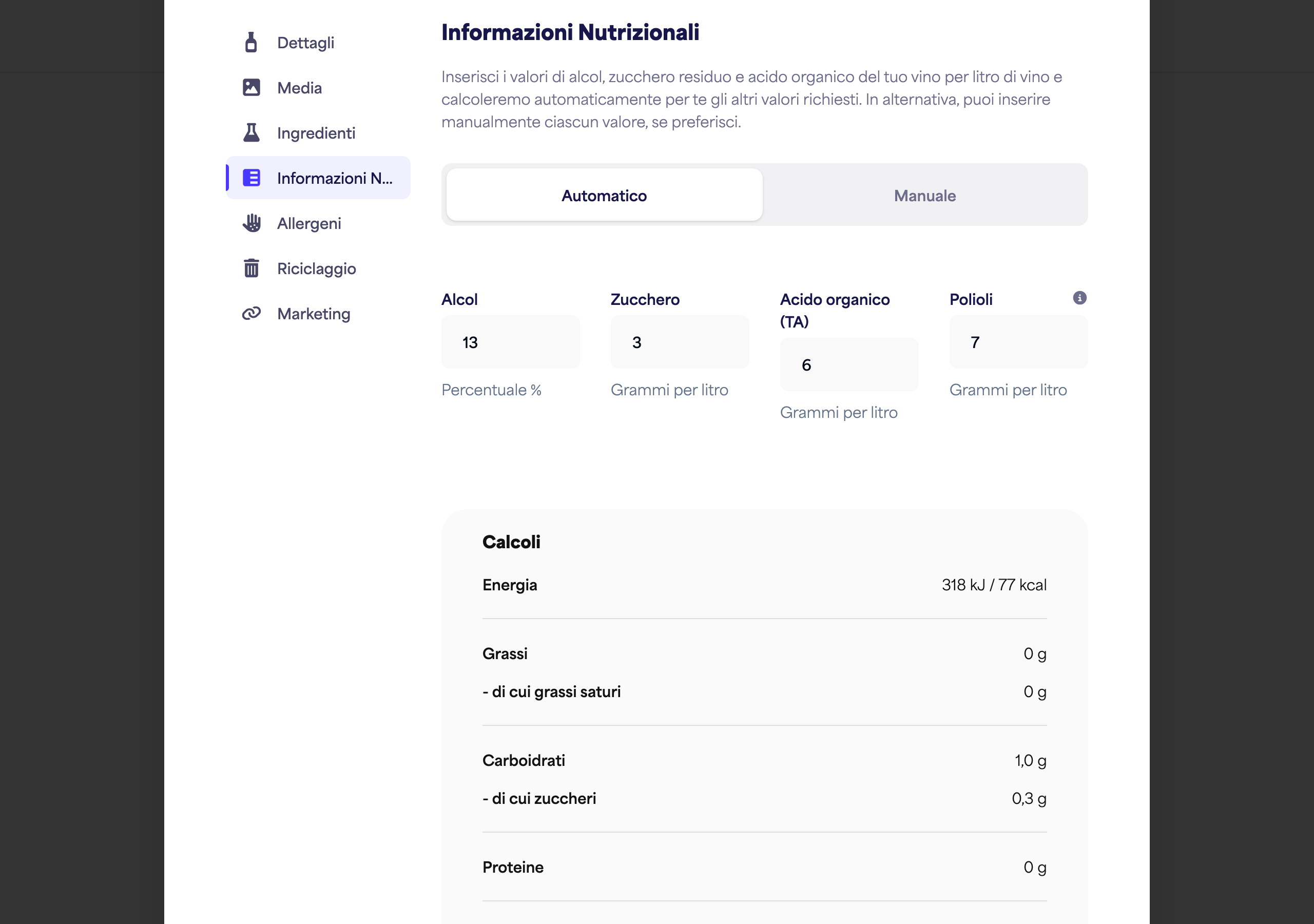Click the Polioli grams per litre field
The height and width of the screenshot is (924, 1314).
[x=1019, y=342]
